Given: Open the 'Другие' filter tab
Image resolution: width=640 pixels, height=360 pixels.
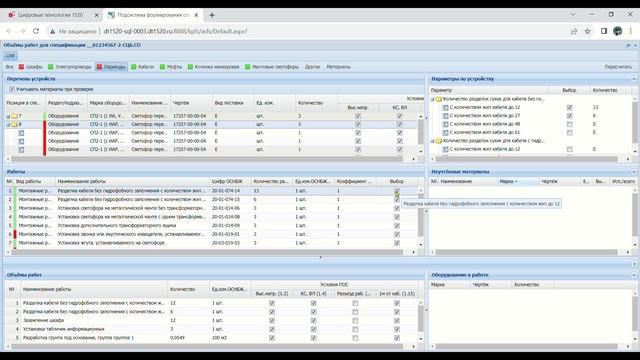Looking at the screenshot, I should tap(312, 67).
